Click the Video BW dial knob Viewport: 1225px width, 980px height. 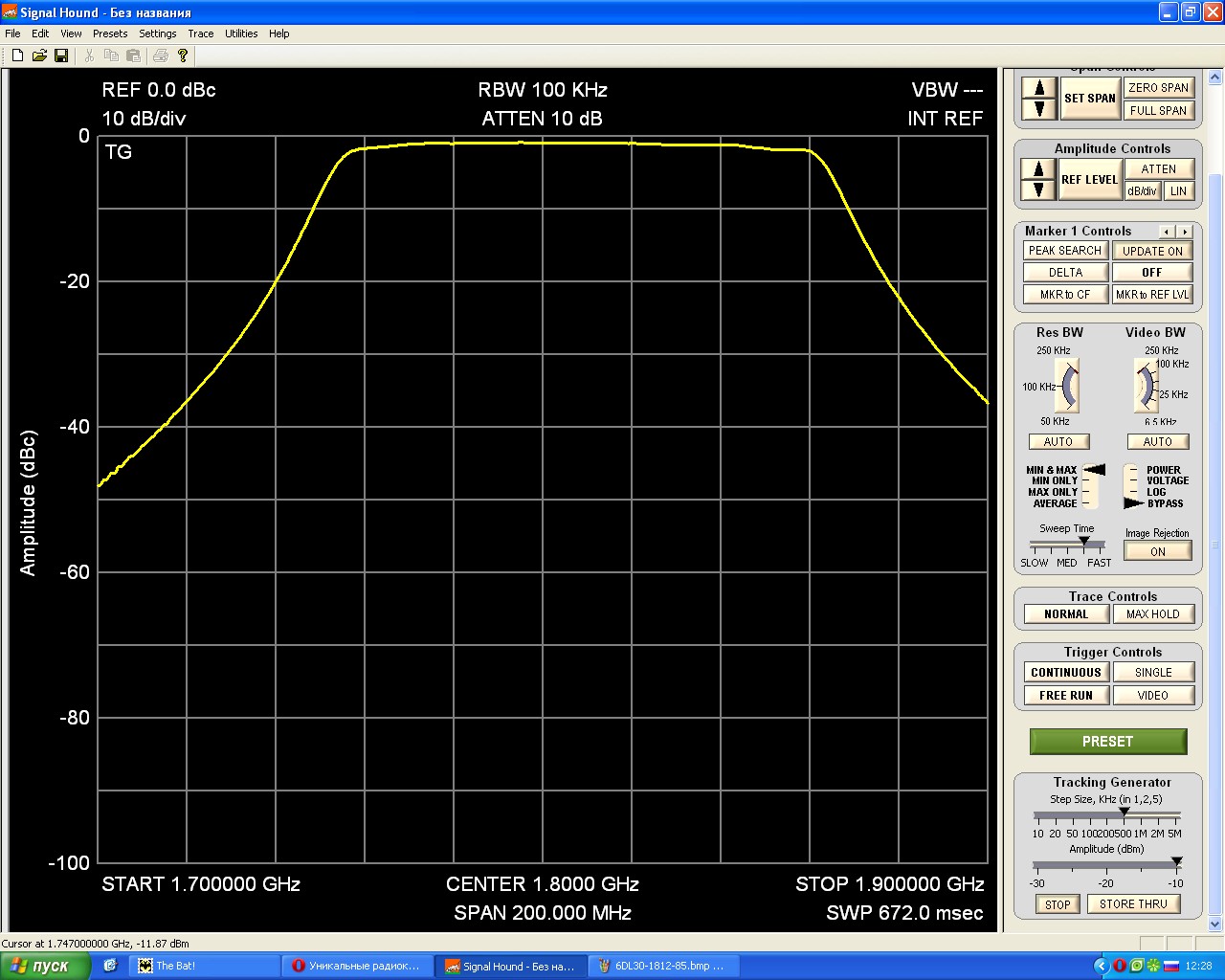tap(1145, 387)
